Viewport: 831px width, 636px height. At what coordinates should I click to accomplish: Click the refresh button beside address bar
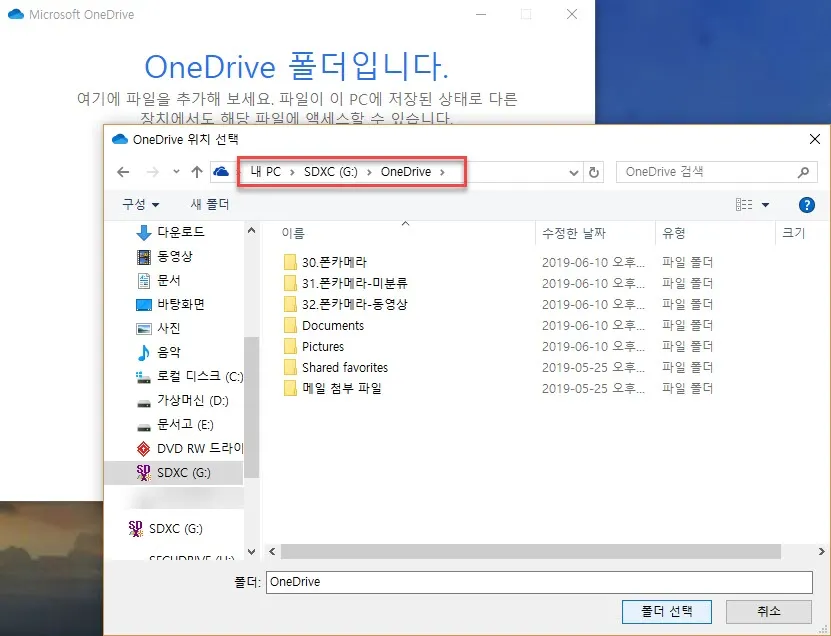595,172
